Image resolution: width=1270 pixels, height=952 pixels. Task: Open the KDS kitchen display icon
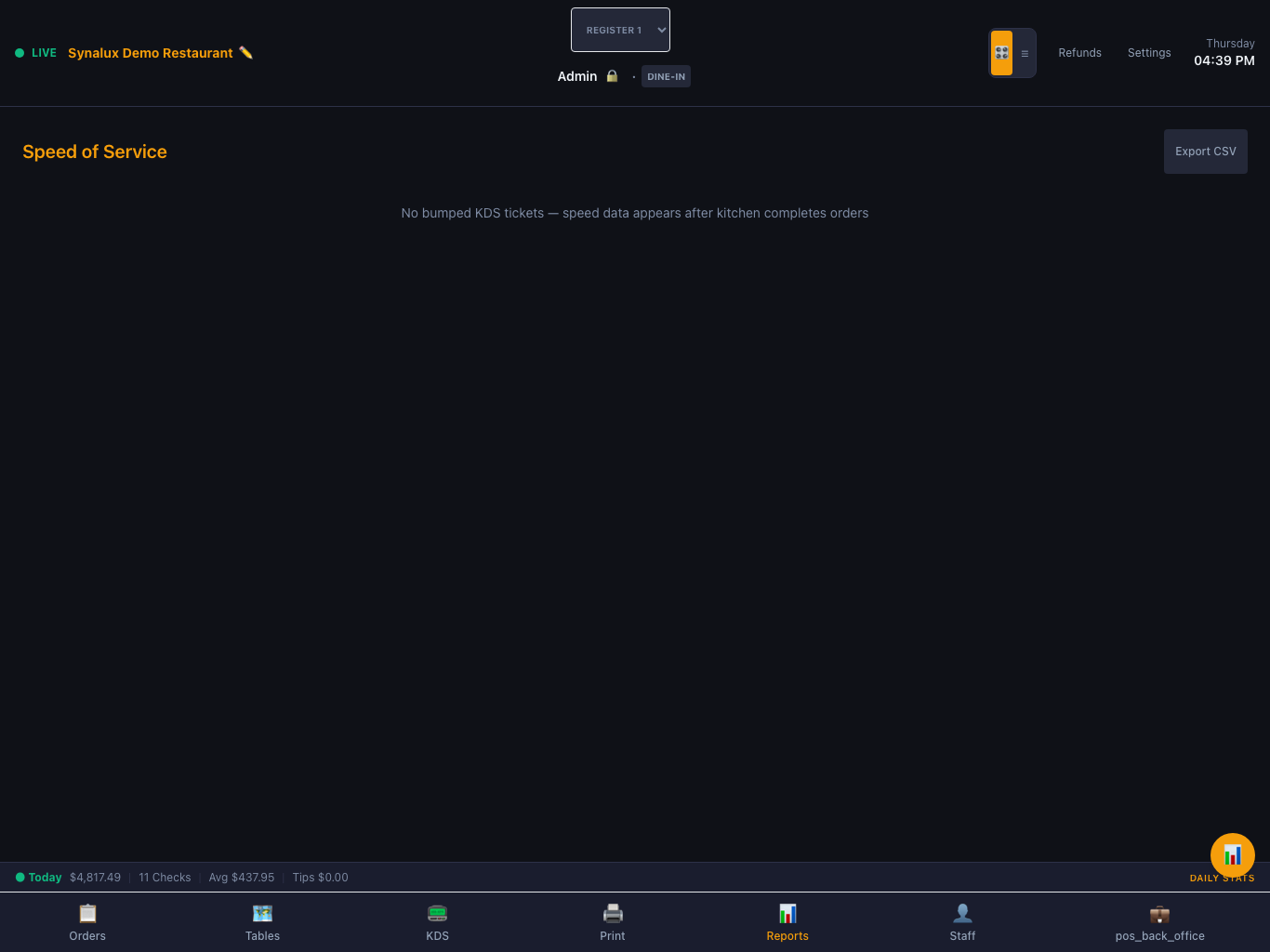pos(437,913)
